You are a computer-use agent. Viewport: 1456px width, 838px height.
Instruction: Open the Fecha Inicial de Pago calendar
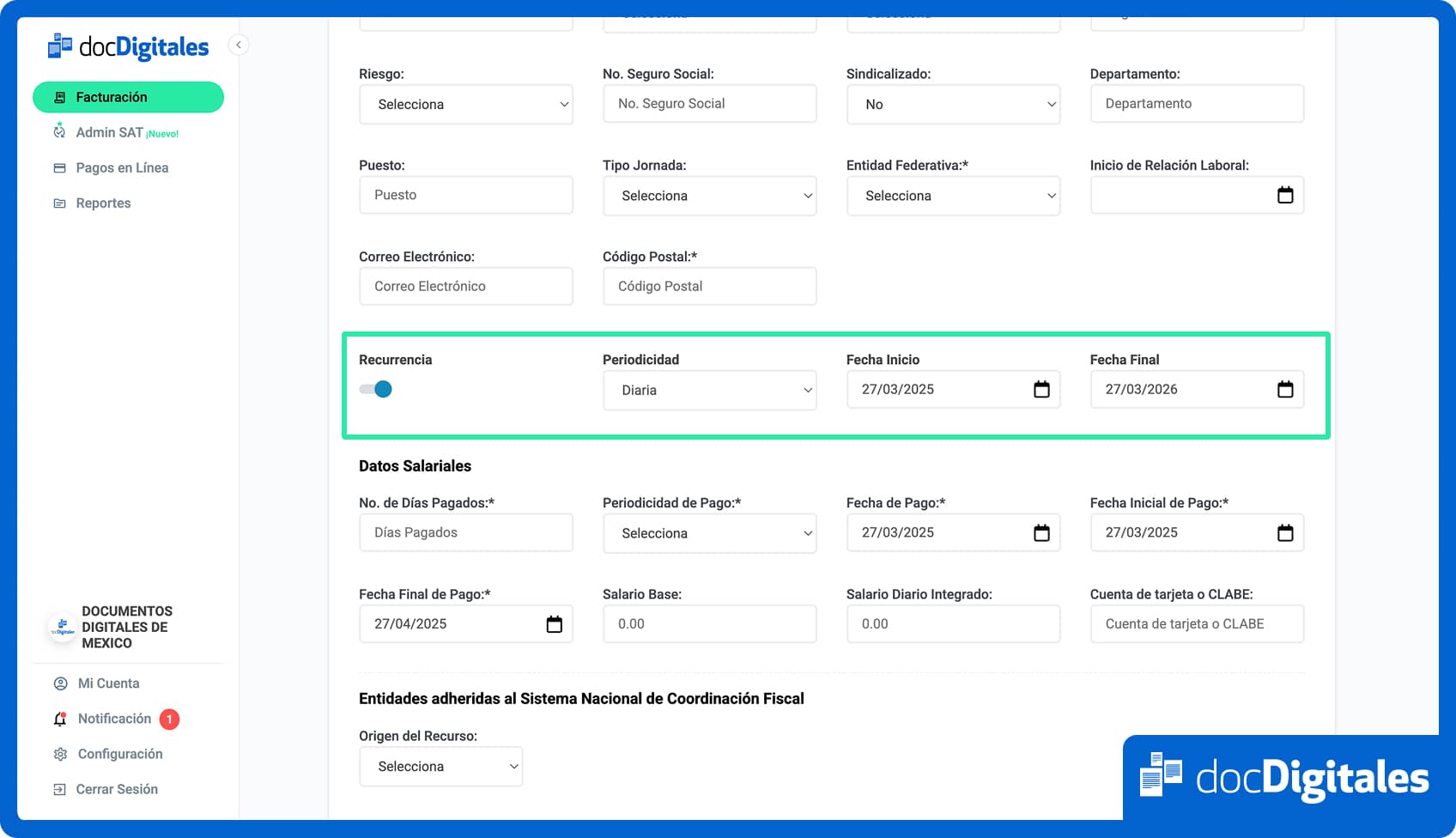[1285, 532]
